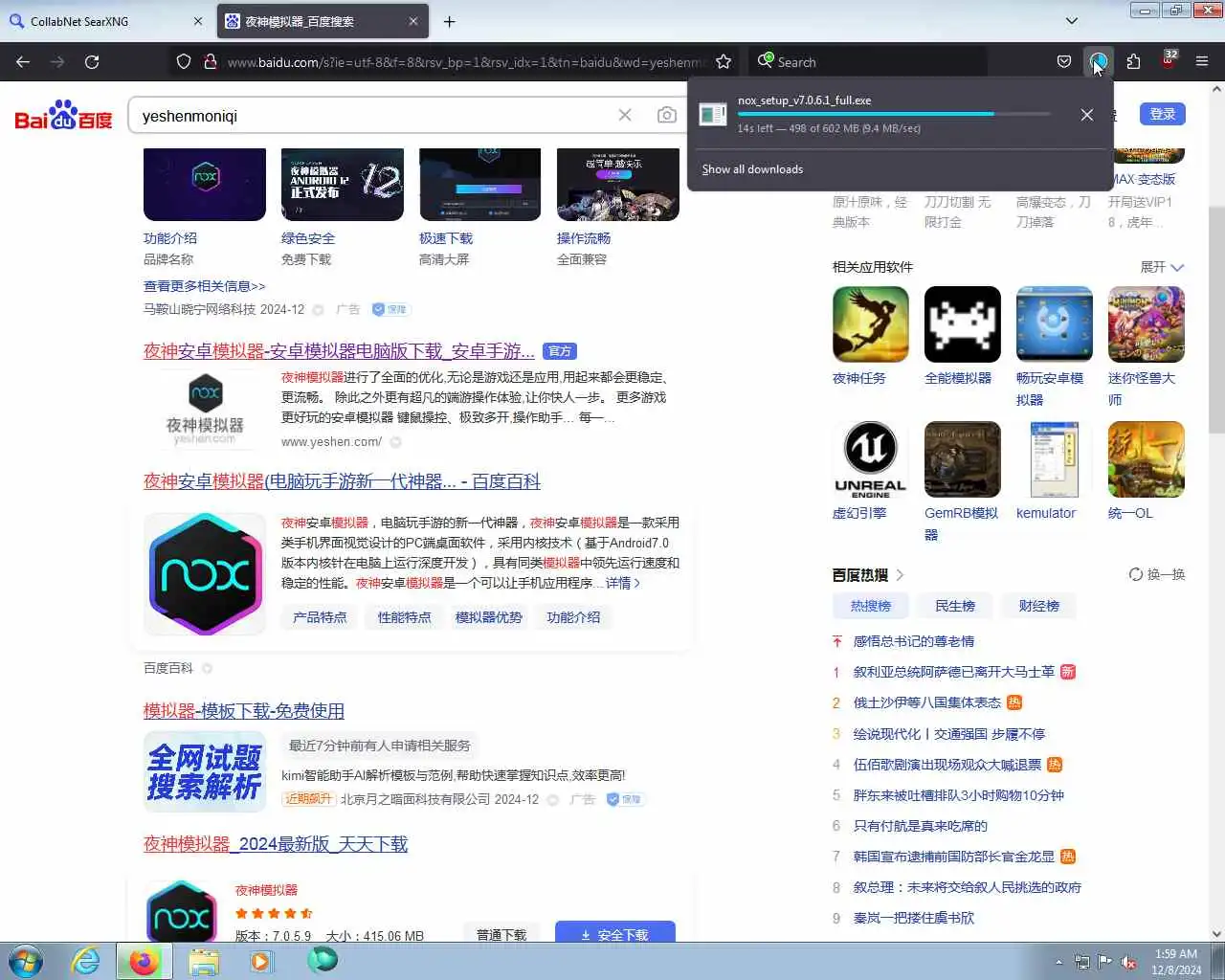The width and height of the screenshot is (1225, 980).
Task: Open the 统一OL app icon
Action: click(x=1147, y=459)
